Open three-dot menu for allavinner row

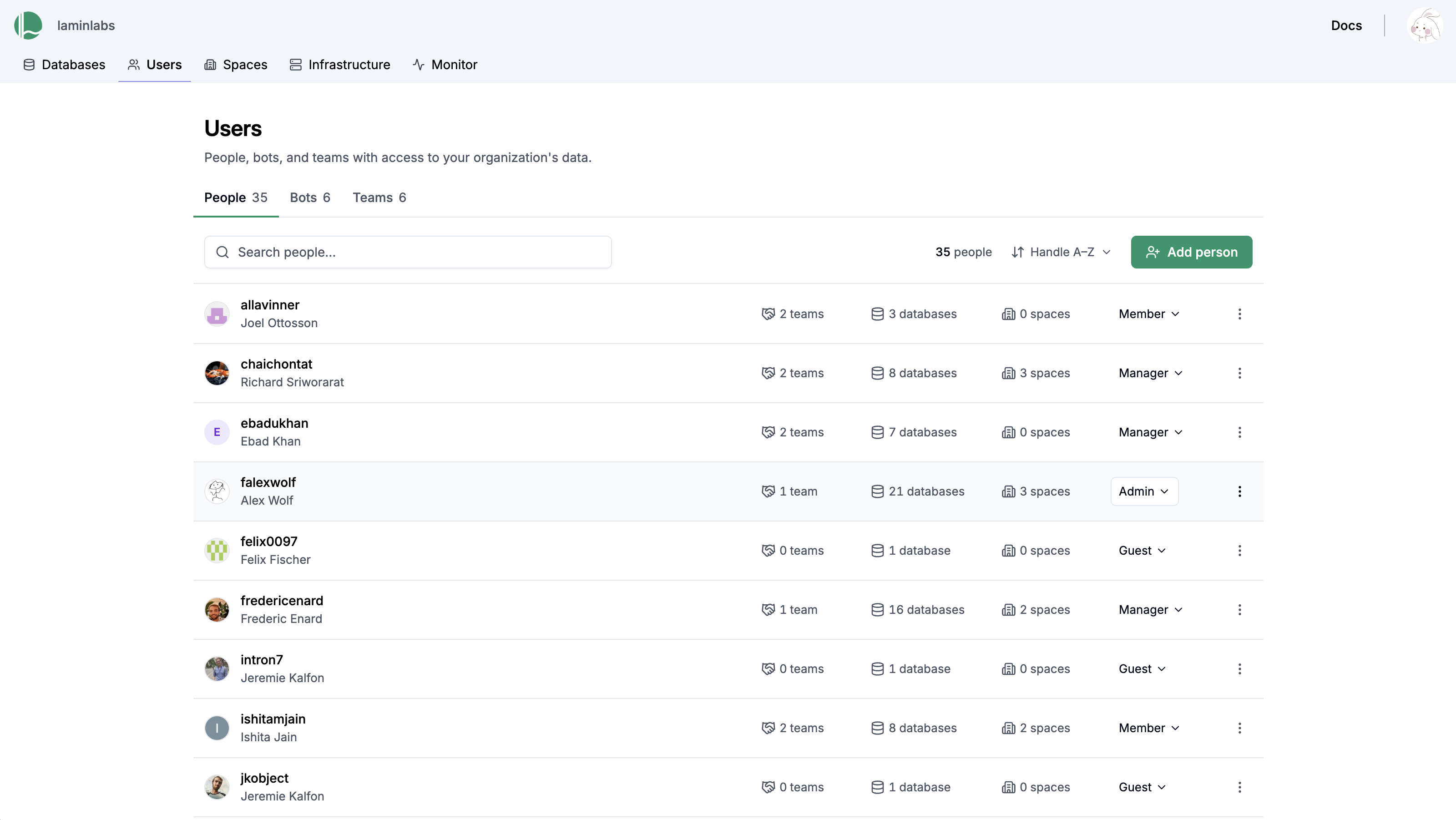(x=1239, y=314)
